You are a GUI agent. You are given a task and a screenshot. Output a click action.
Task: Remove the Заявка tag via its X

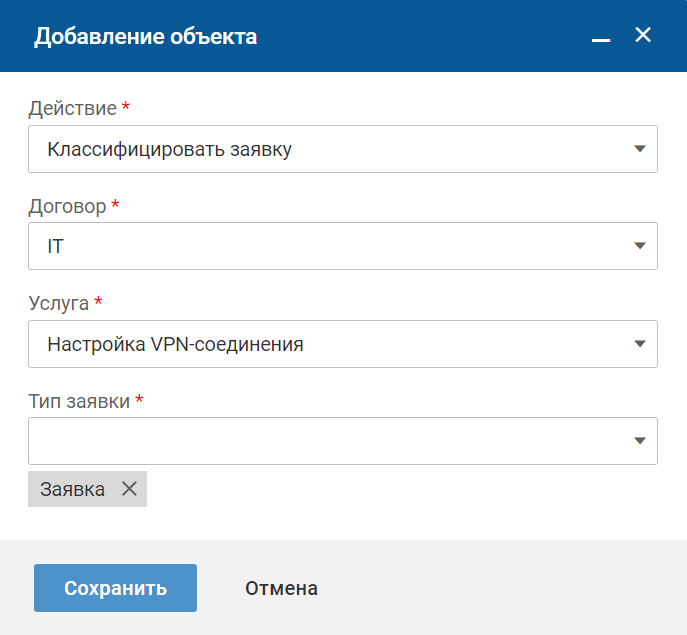pos(128,489)
